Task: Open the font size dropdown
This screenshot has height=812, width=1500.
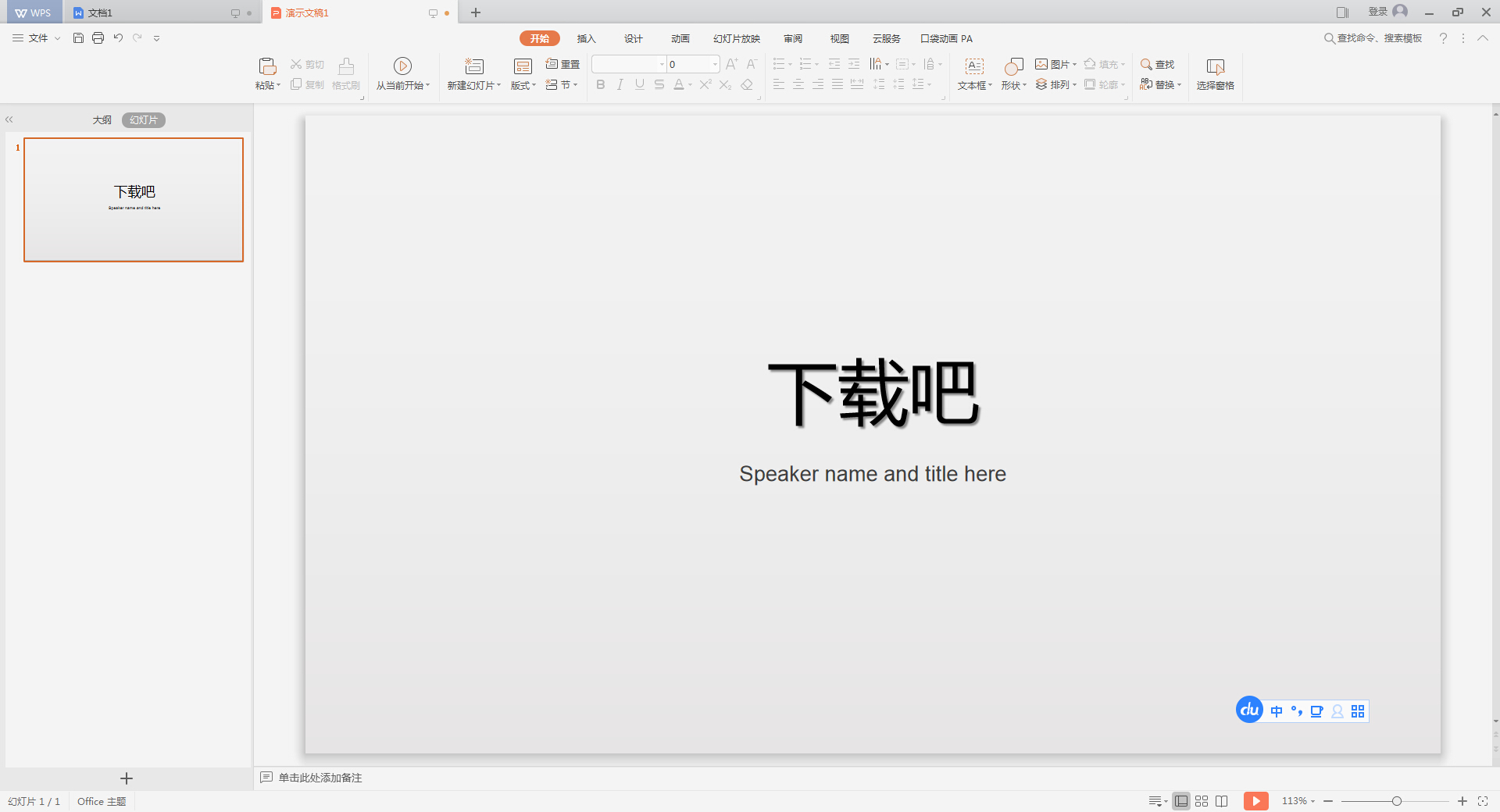Action: pos(713,64)
